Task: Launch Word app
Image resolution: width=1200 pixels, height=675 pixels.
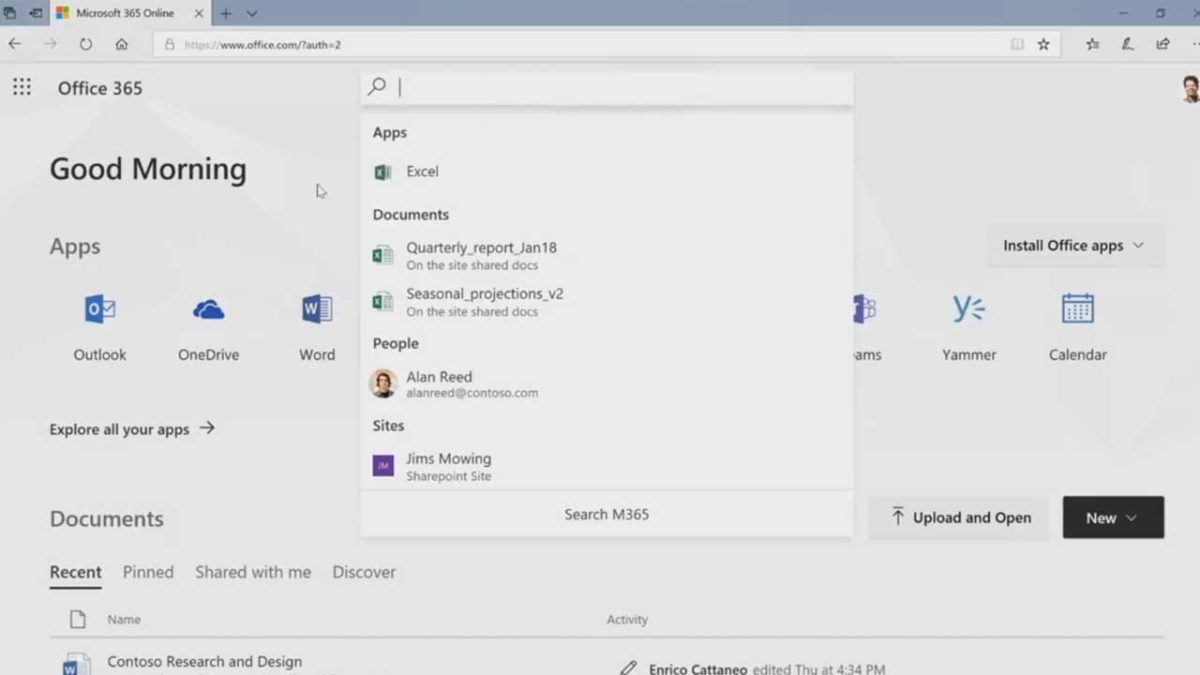Action: click(x=317, y=327)
